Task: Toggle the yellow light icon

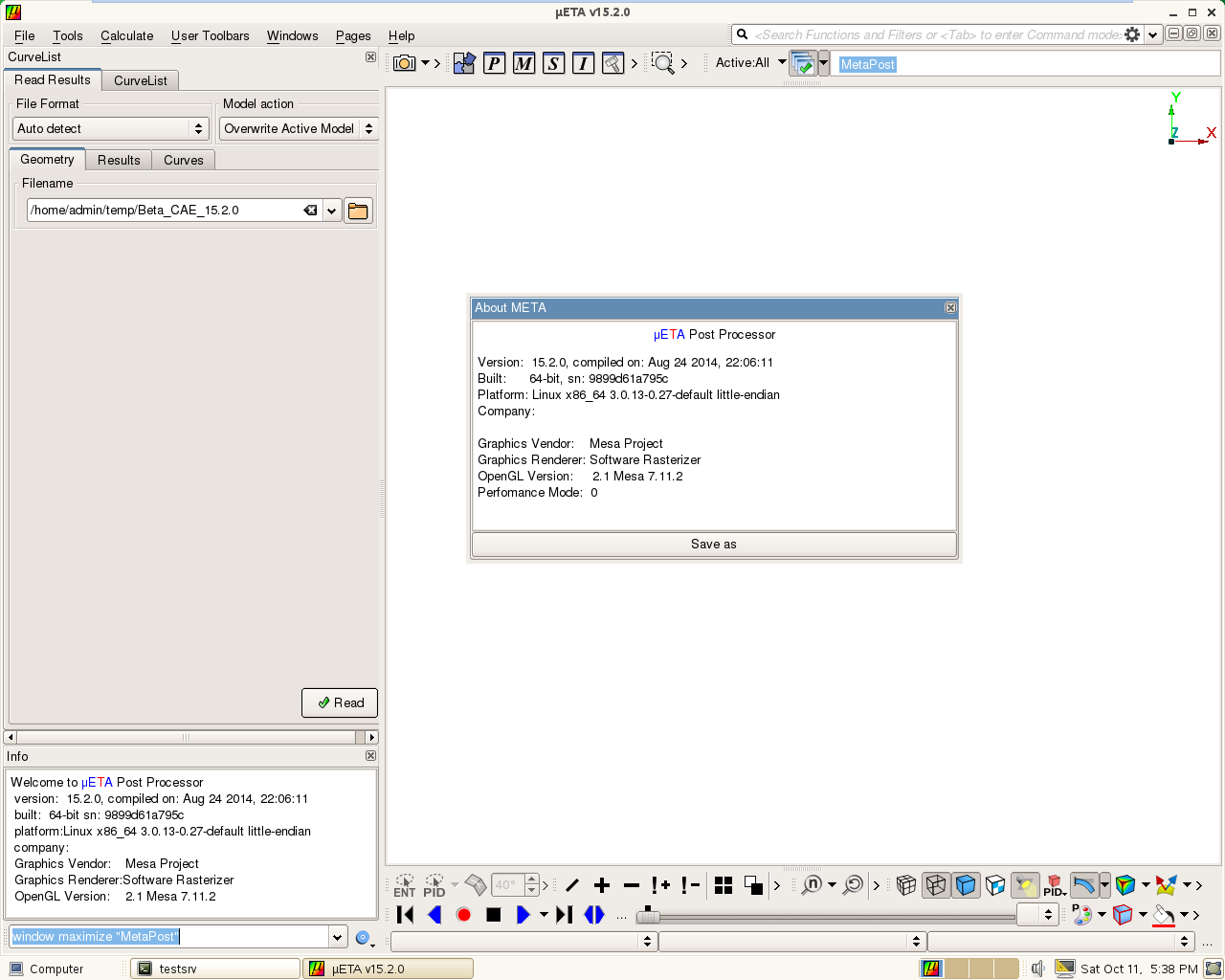Action: tap(1025, 885)
